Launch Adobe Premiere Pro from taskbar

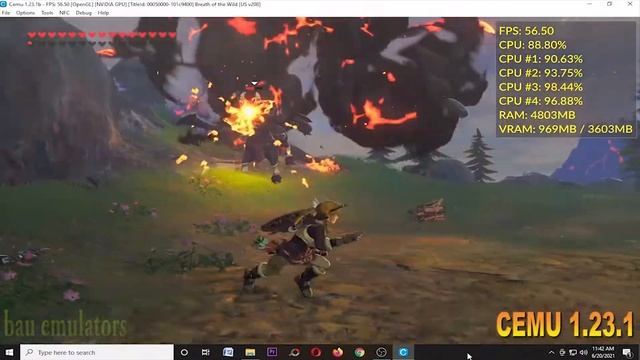pyautogui.click(x=272, y=352)
